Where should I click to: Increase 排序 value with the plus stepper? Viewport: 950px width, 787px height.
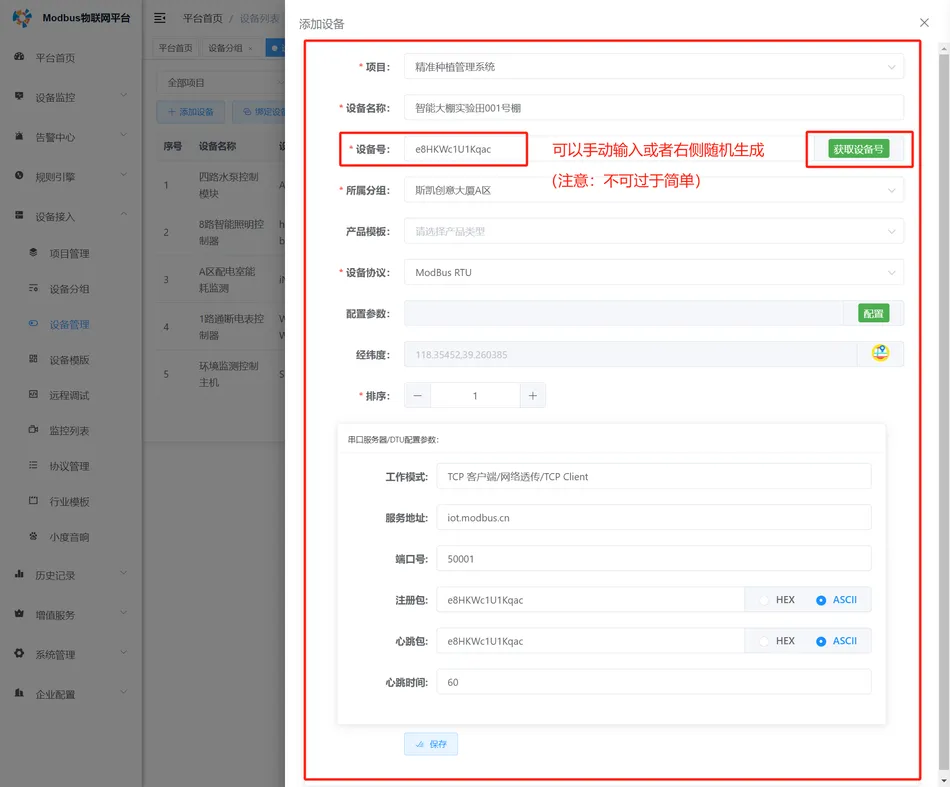[532, 394]
